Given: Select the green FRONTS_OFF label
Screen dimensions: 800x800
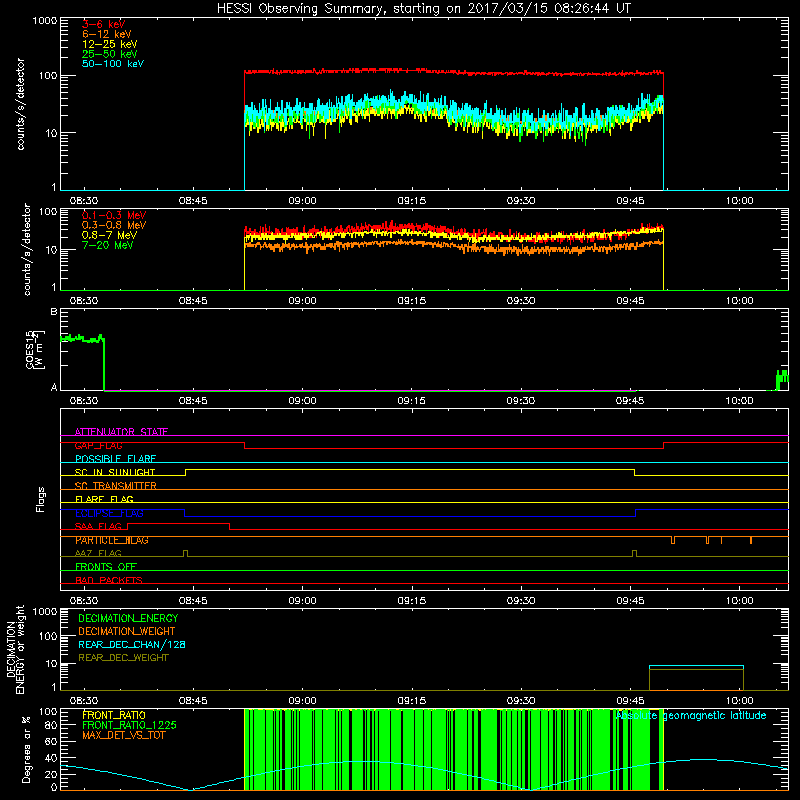Looking at the screenshot, I should point(106,566).
